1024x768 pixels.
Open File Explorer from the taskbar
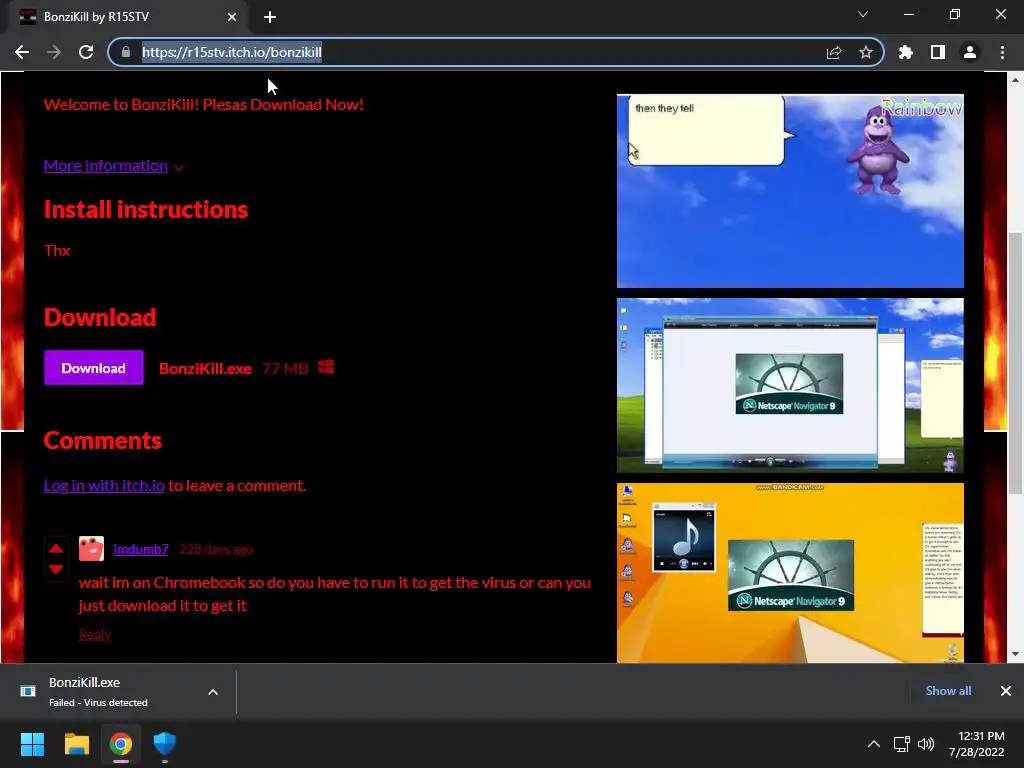[77, 744]
